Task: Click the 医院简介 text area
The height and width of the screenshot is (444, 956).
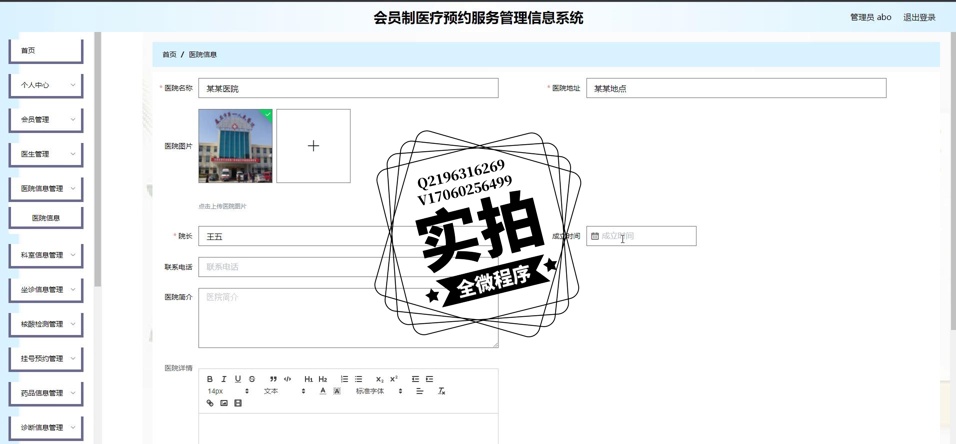Action: (x=348, y=318)
